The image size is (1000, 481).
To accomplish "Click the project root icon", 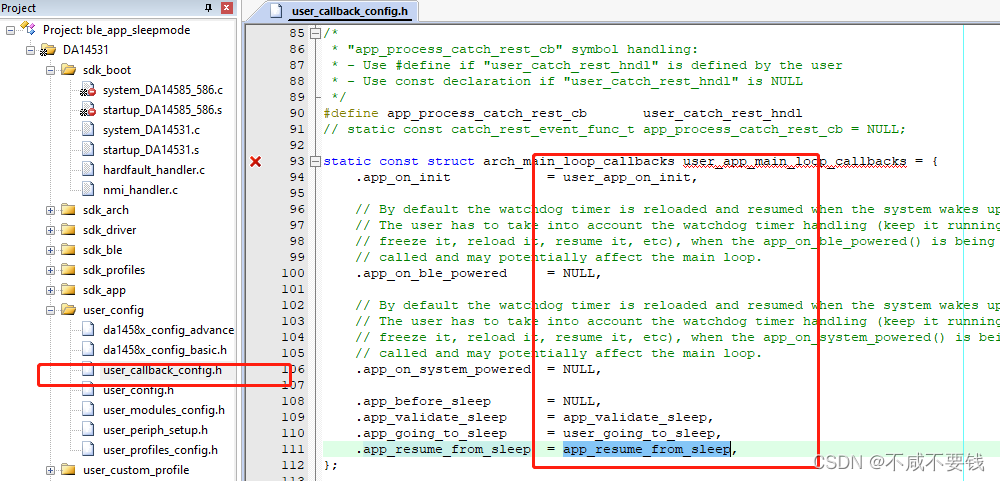I will (28, 29).
